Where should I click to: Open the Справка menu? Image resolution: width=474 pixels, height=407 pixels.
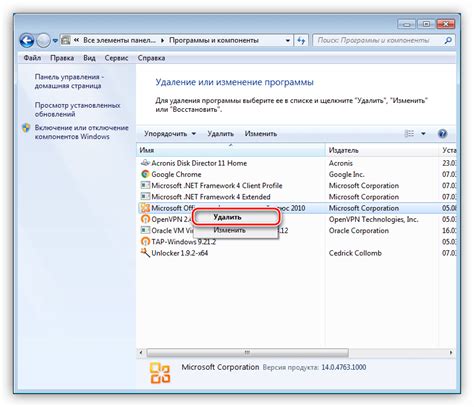point(151,58)
